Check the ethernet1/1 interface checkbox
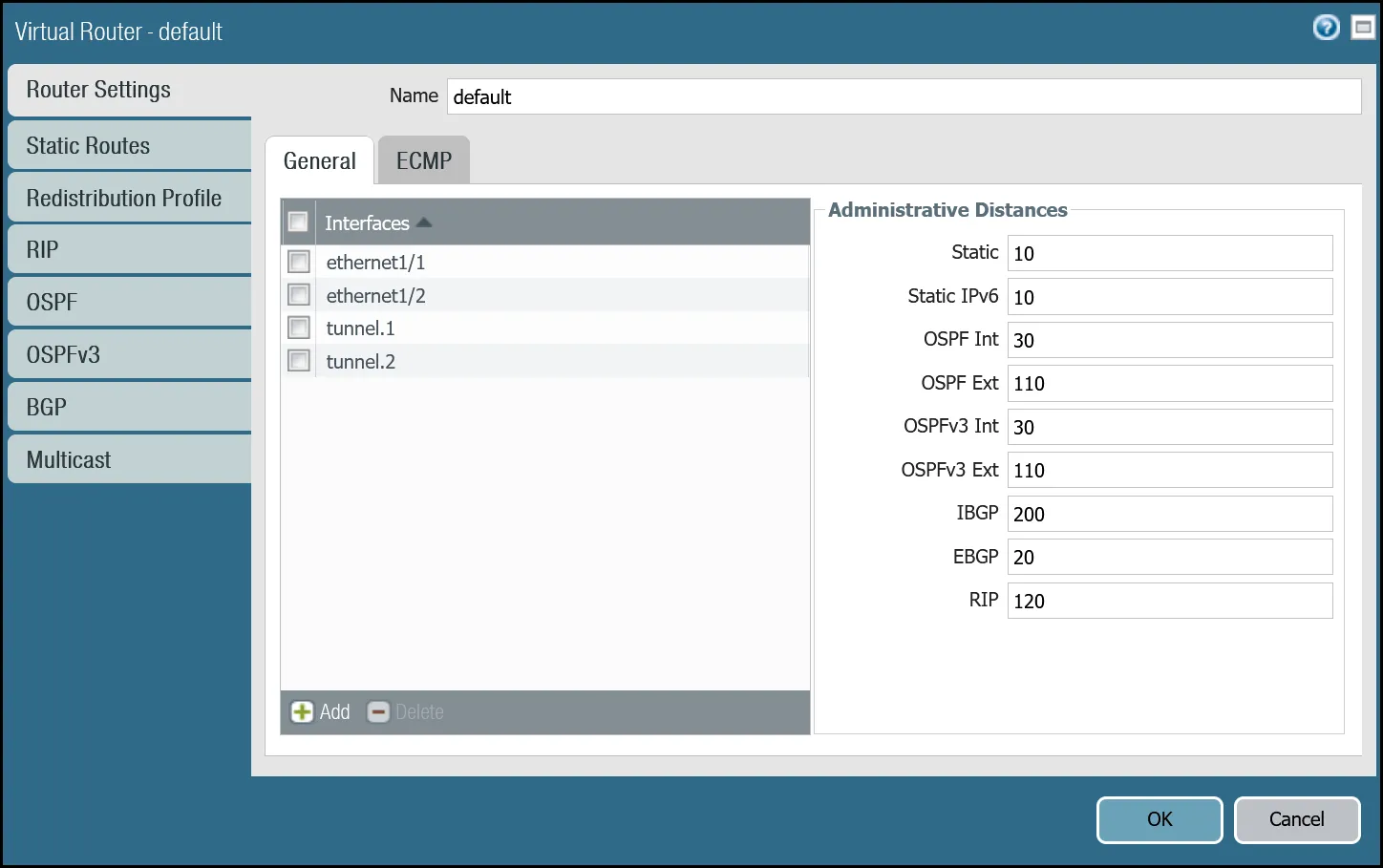The width and height of the screenshot is (1383, 868). click(298, 261)
